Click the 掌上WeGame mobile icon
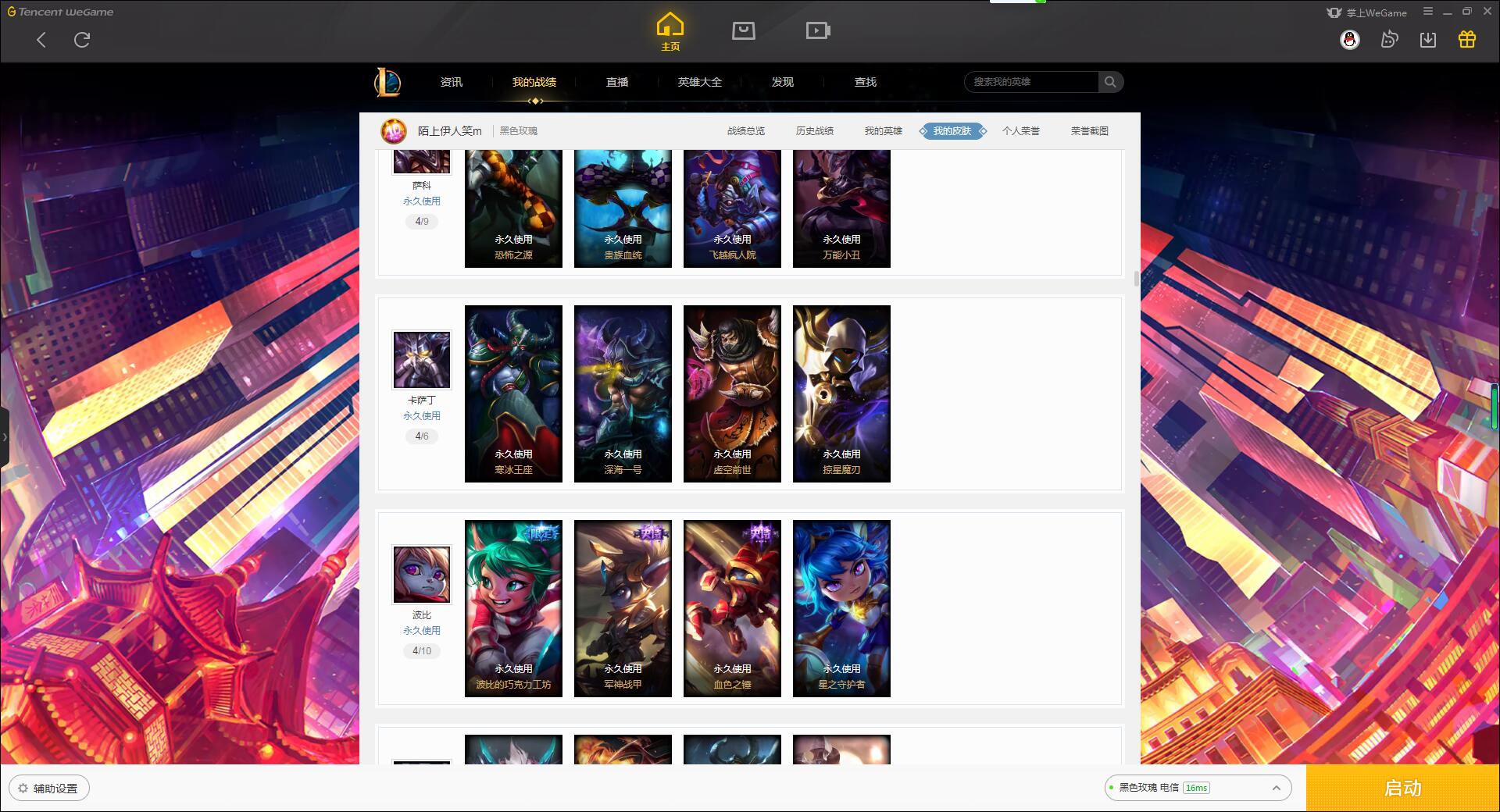 pyautogui.click(x=1334, y=12)
